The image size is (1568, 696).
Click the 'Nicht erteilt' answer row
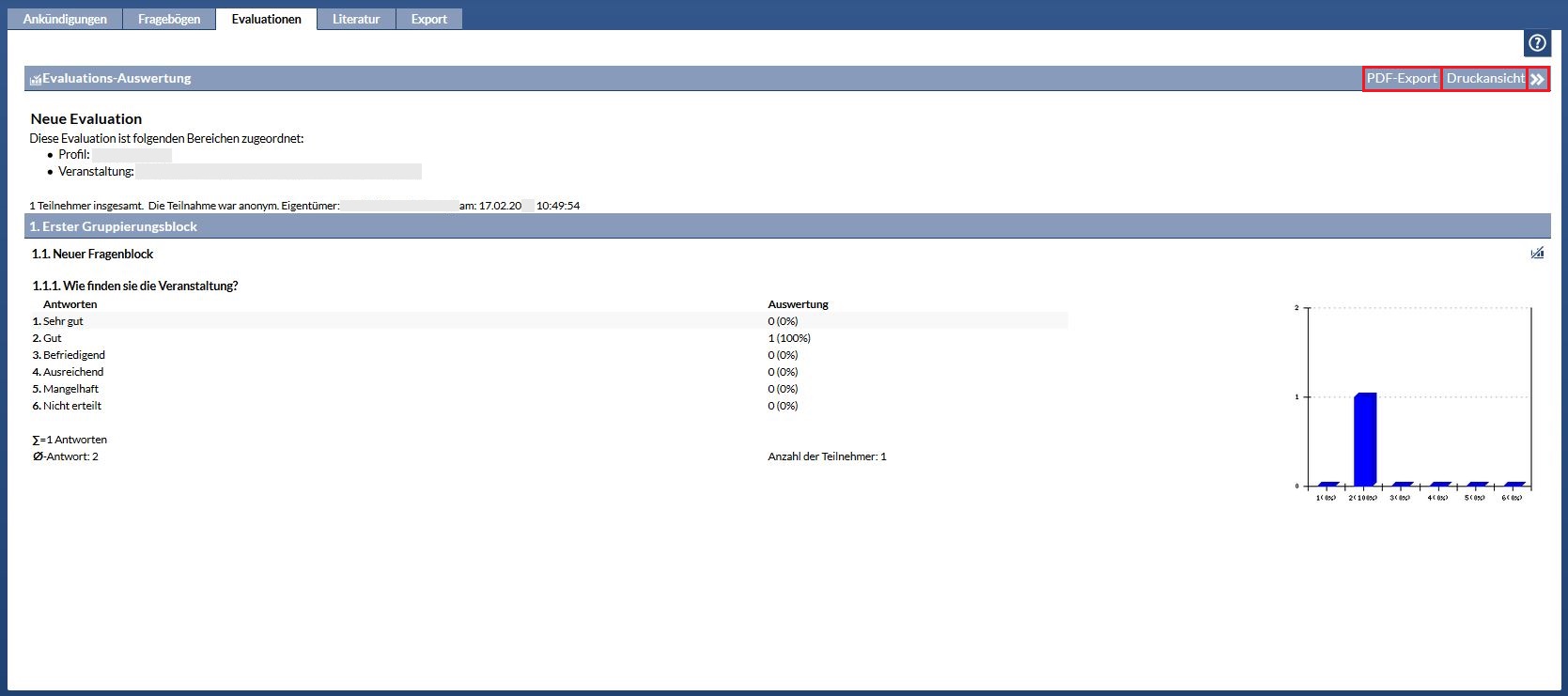tap(72, 406)
